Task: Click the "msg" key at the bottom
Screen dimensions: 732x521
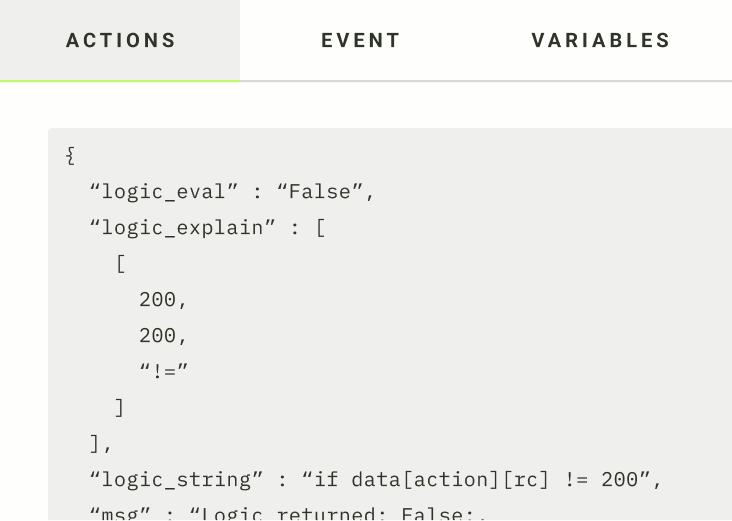Action: 120,514
